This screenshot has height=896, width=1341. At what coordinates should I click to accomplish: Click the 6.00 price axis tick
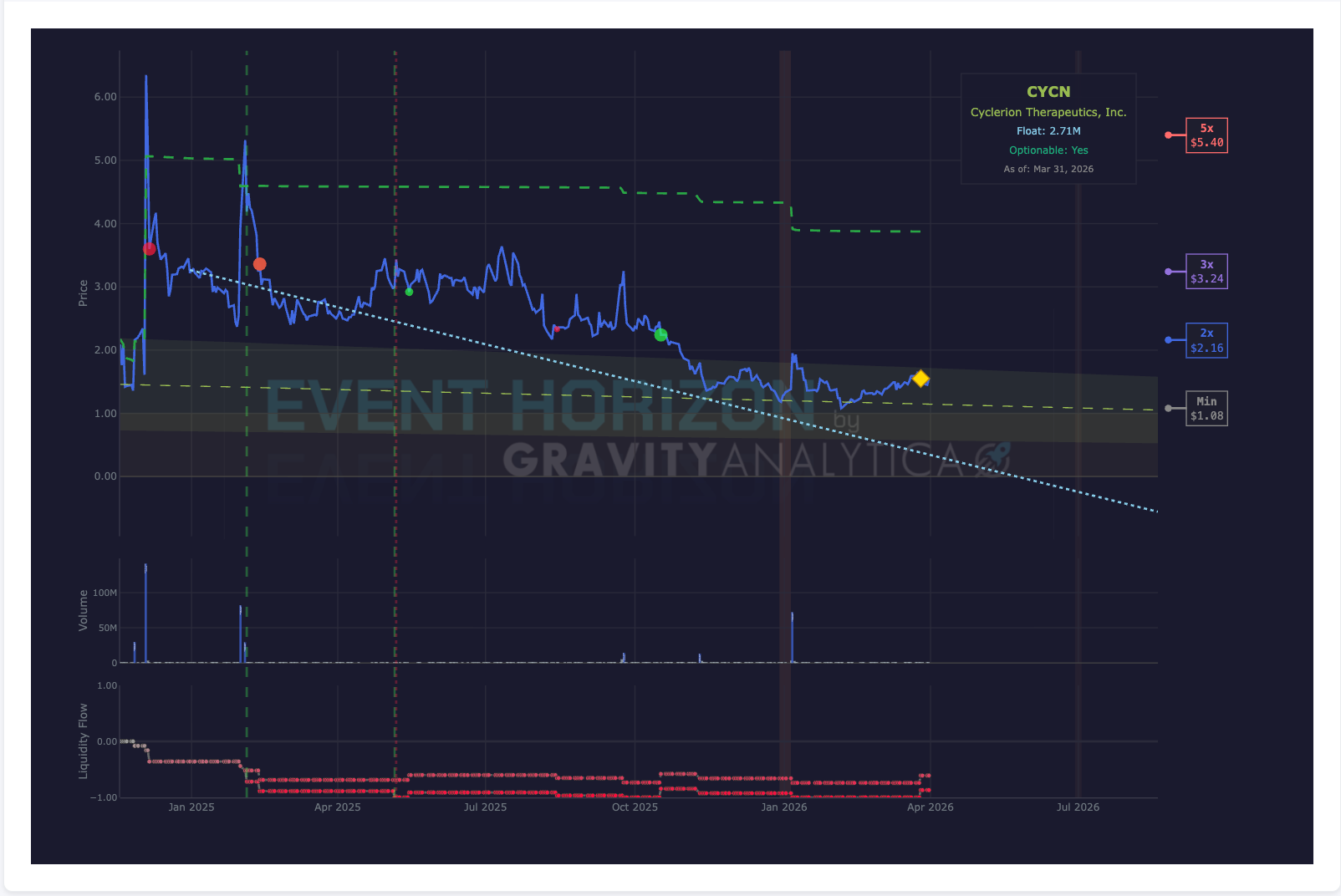coord(105,97)
